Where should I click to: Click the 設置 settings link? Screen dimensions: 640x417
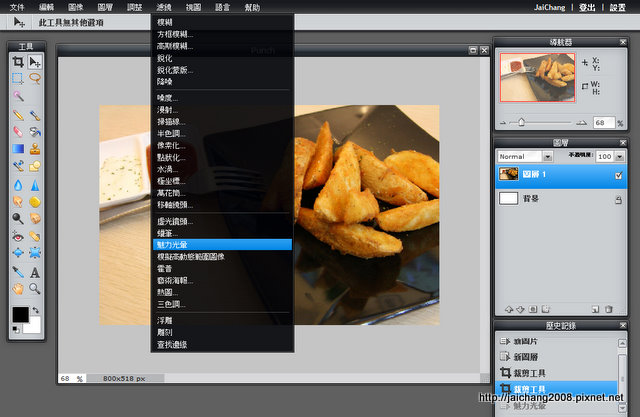pos(618,7)
